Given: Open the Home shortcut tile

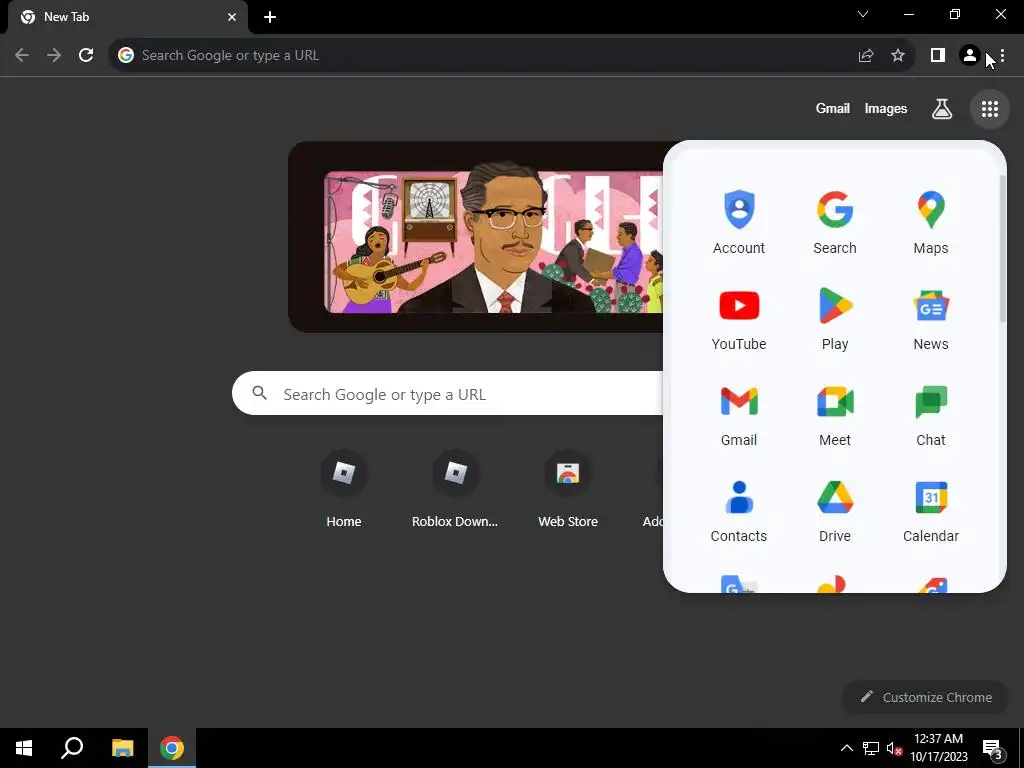Looking at the screenshot, I should [x=344, y=488].
